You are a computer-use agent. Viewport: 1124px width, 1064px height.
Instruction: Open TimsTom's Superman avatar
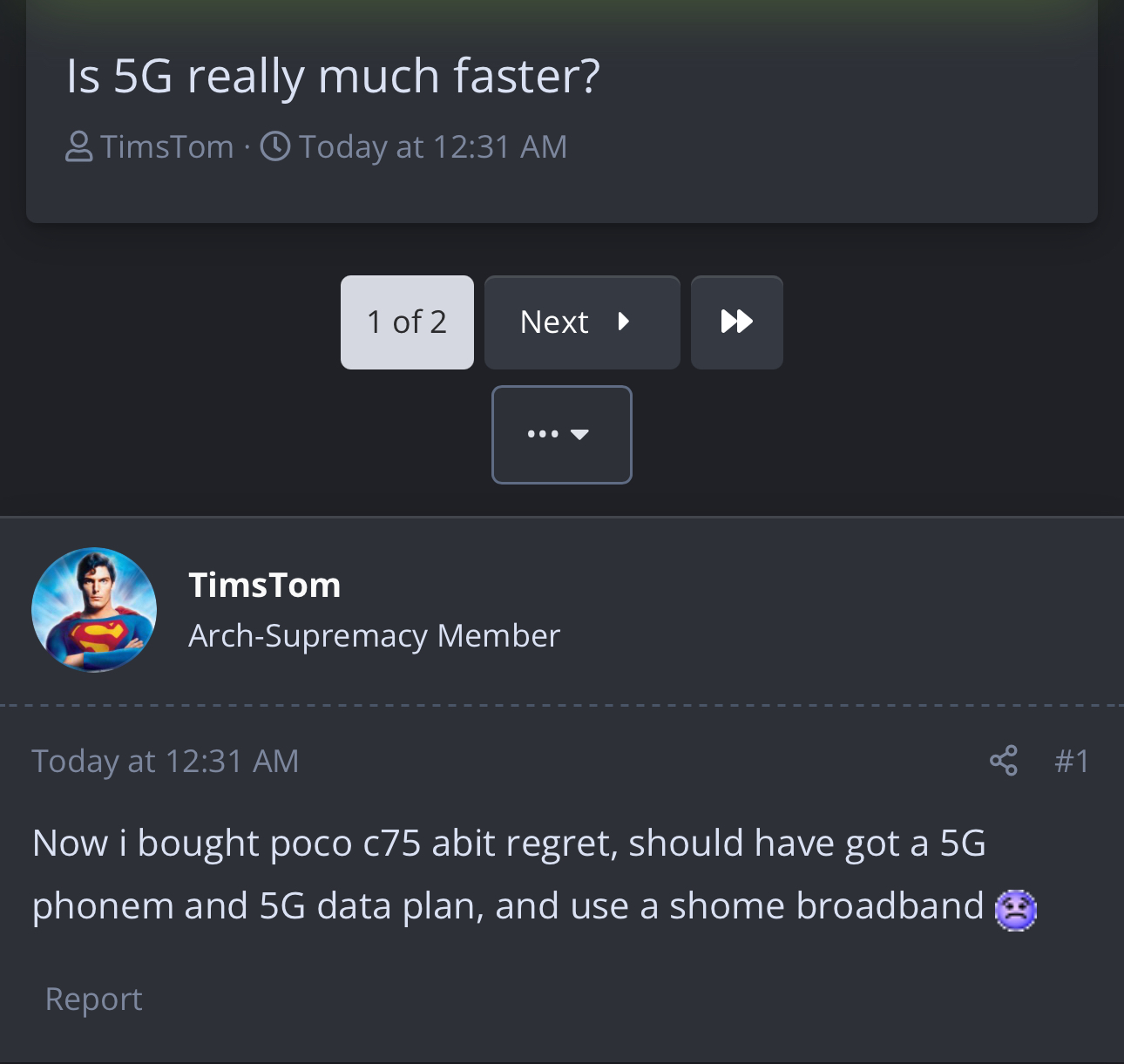[94, 610]
